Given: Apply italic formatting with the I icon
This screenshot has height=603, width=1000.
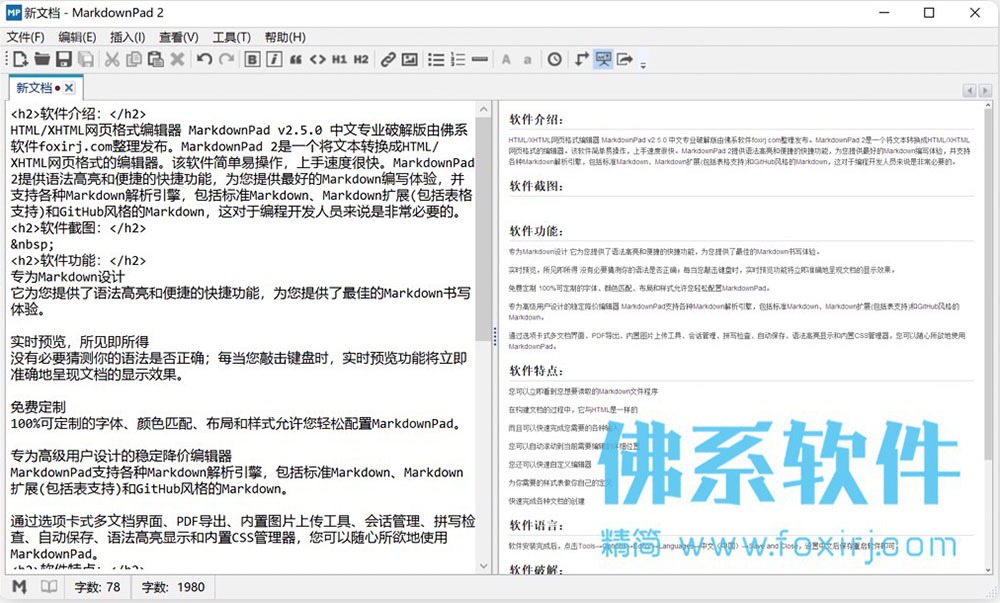Looking at the screenshot, I should (x=274, y=59).
